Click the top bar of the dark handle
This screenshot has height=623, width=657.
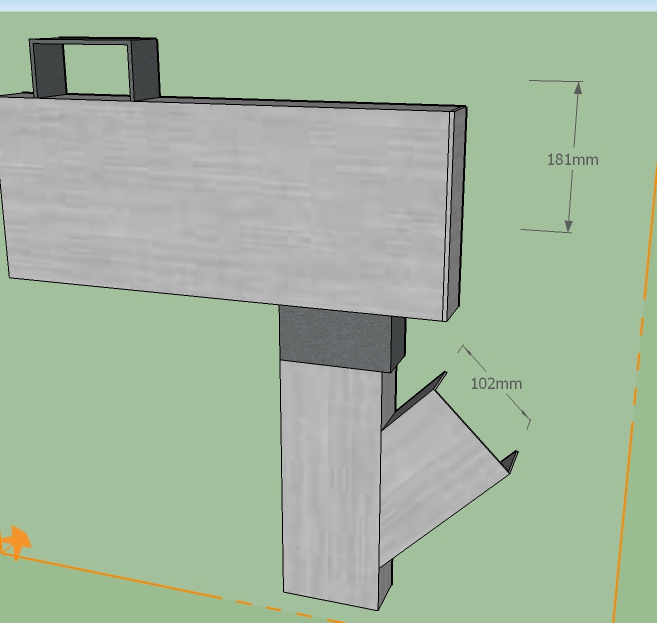tap(95, 43)
